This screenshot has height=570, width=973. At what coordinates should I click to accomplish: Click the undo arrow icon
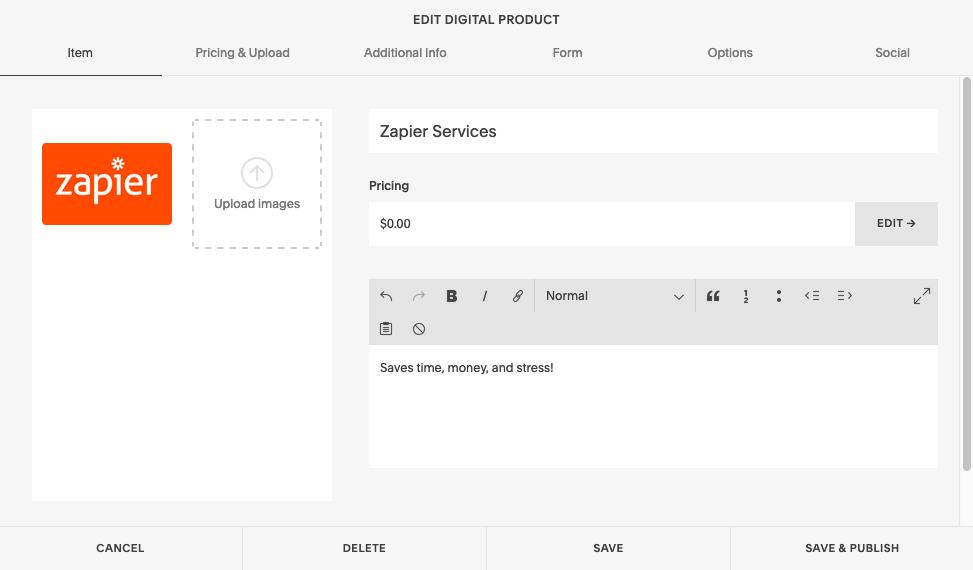386,296
